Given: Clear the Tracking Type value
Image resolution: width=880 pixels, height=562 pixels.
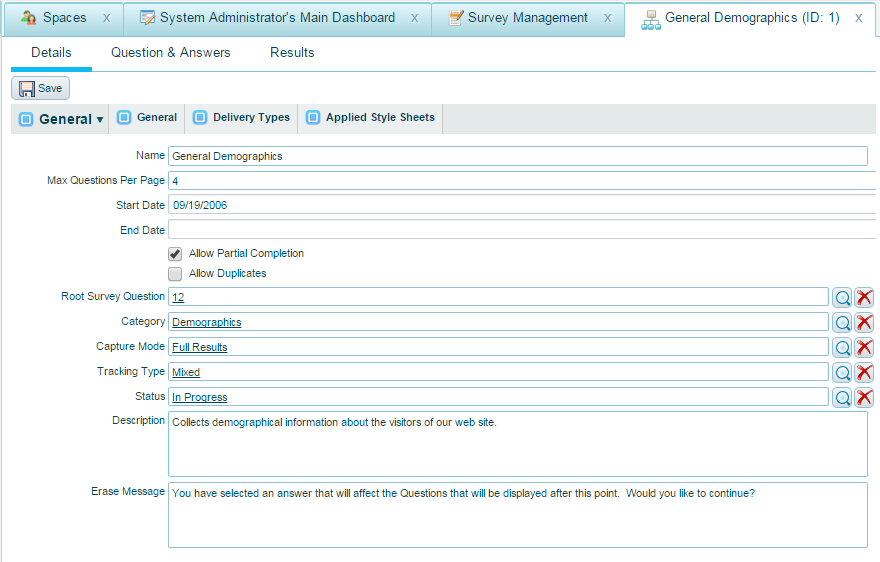Looking at the screenshot, I should pyautogui.click(x=864, y=372).
